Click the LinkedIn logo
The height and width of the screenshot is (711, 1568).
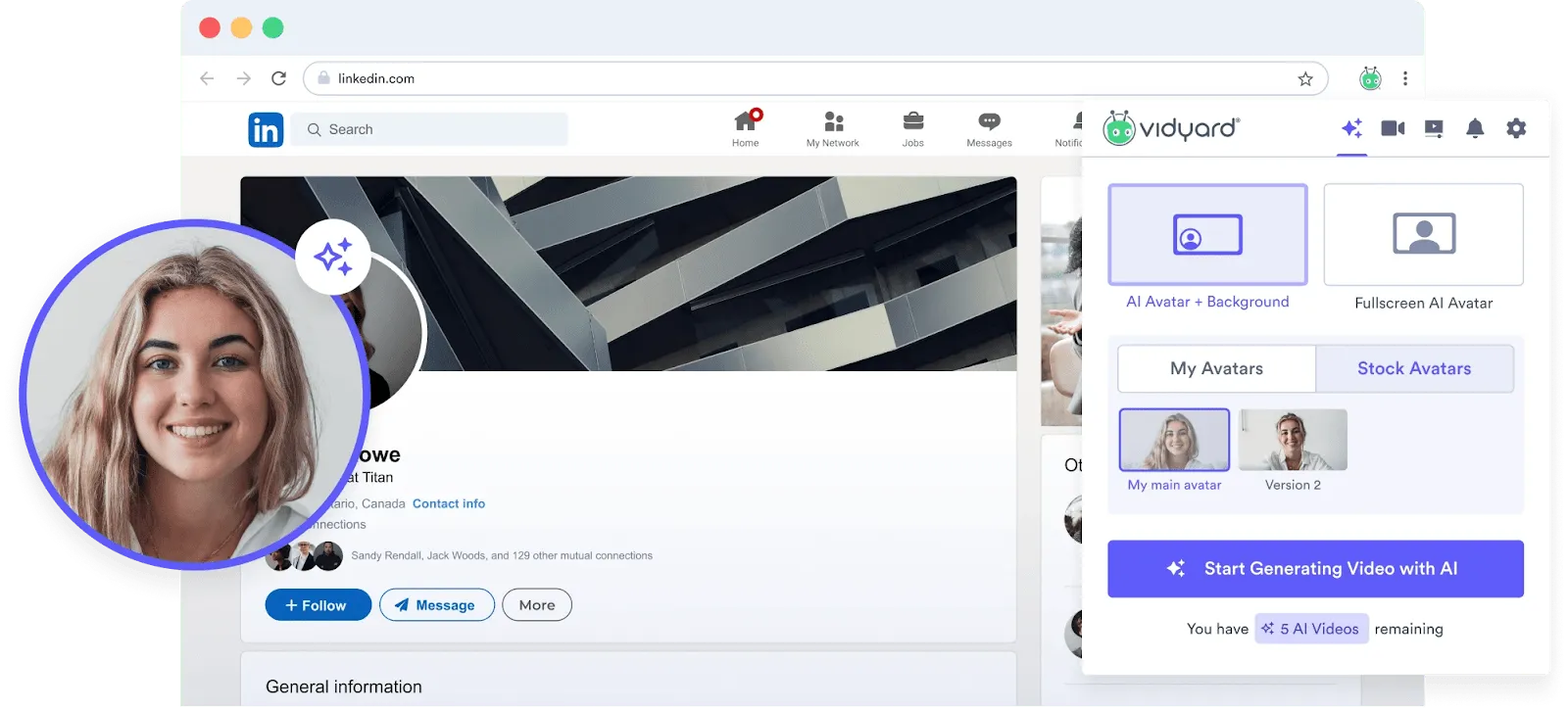(266, 129)
